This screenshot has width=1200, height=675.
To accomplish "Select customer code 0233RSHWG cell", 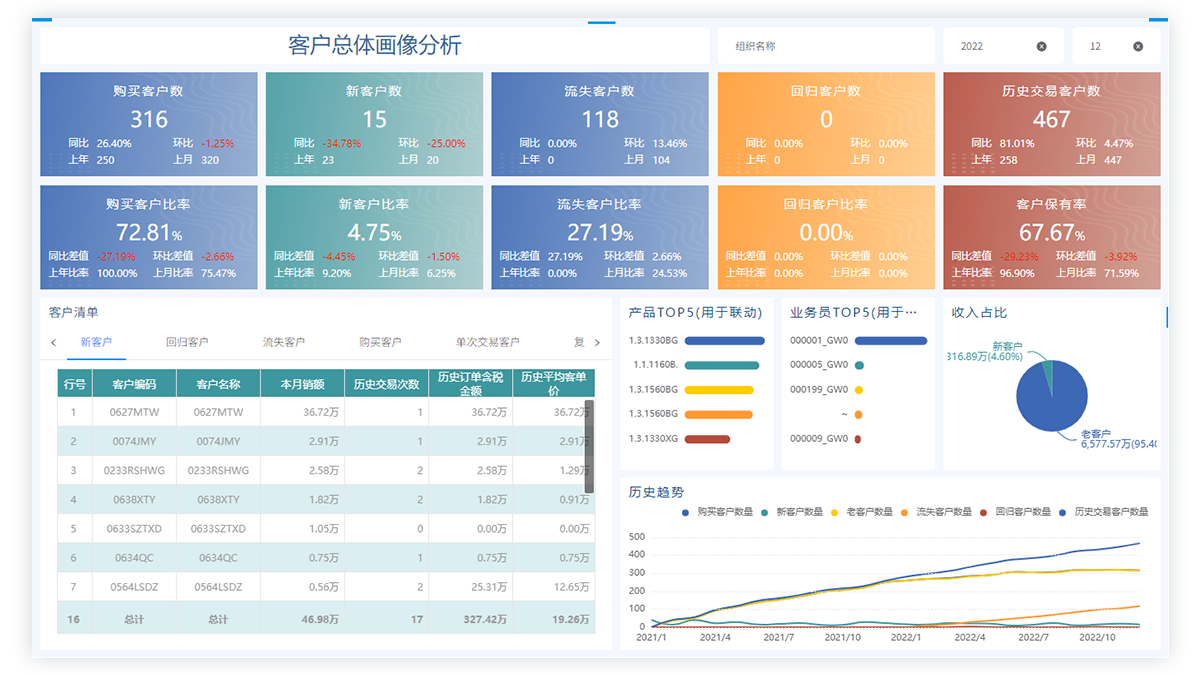I will [134, 470].
